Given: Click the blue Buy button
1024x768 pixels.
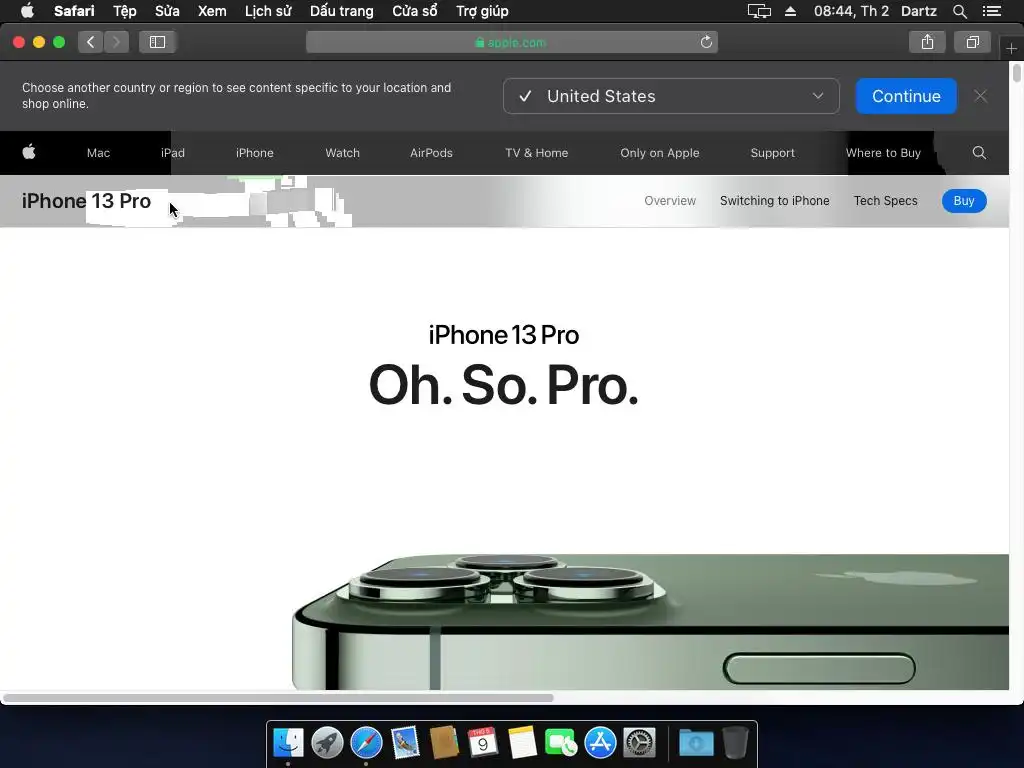Looking at the screenshot, I should pos(964,200).
